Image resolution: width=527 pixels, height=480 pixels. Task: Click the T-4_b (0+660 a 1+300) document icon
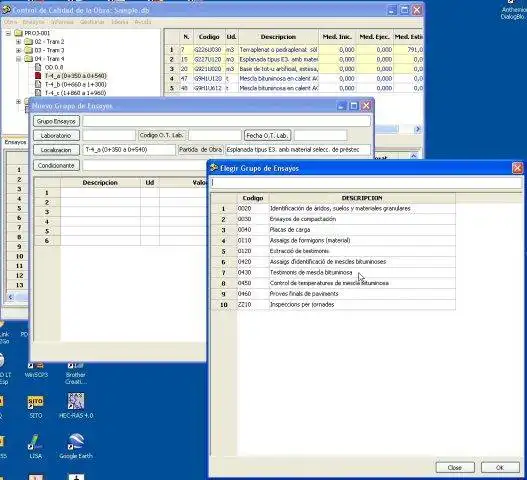point(38,84)
